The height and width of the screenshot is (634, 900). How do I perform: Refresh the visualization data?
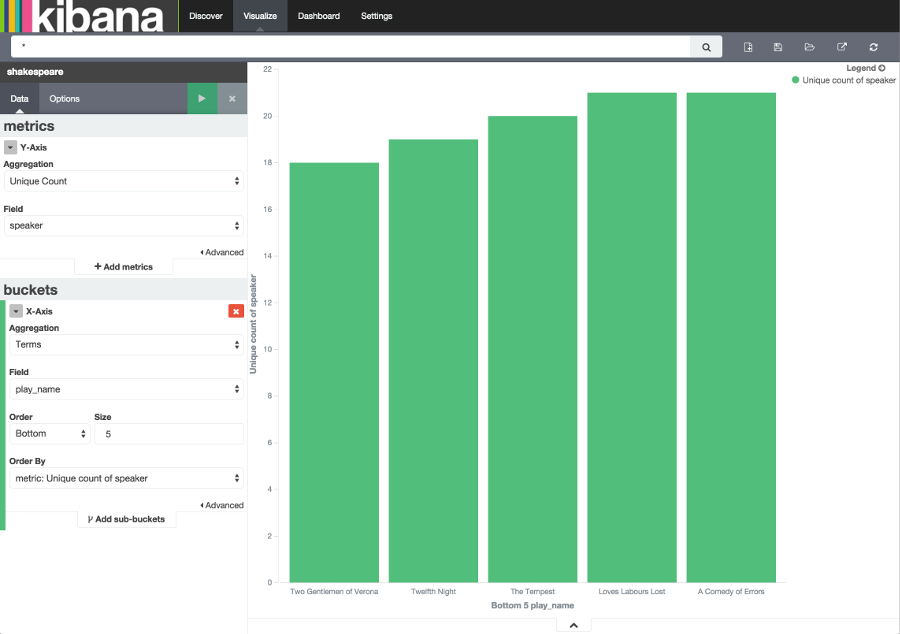pos(872,46)
